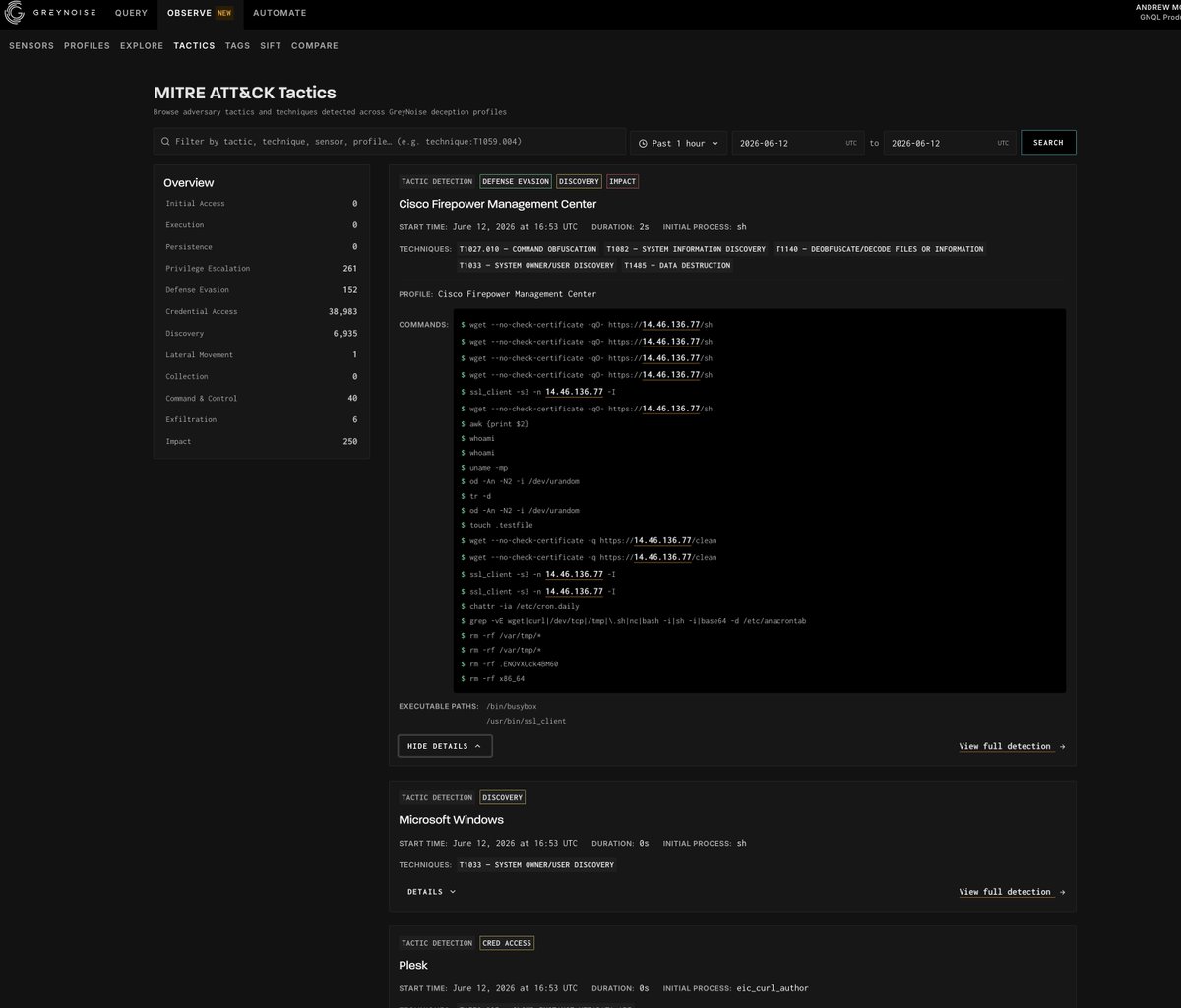Image resolution: width=1181 pixels, height=1008 pixels.
Task: Click T1027.010 Command Obfuscation technique chip
Action: pyautogui.click(x=527, y=249)
